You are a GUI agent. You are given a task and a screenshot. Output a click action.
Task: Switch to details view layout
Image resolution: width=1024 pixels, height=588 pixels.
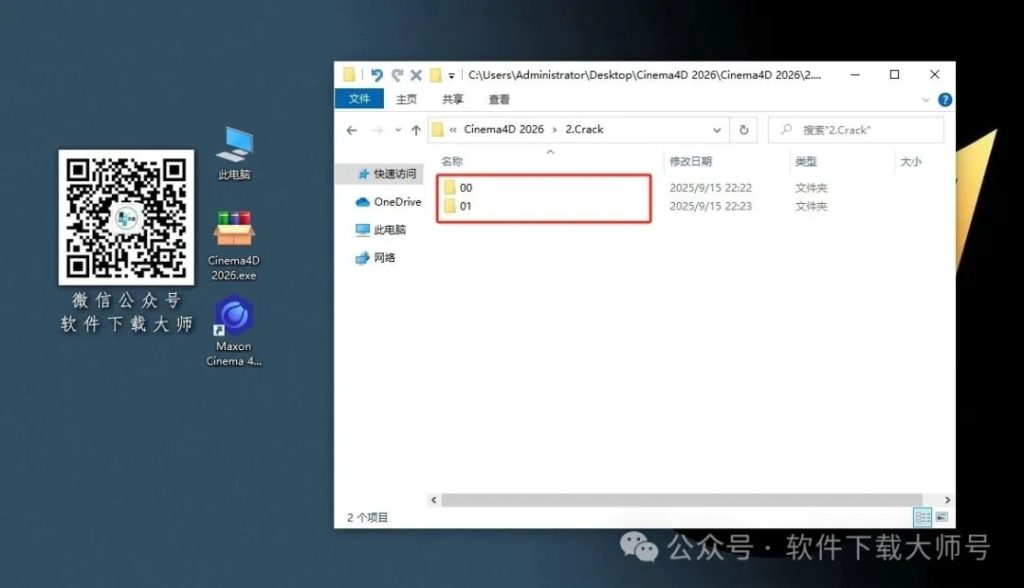922,517
